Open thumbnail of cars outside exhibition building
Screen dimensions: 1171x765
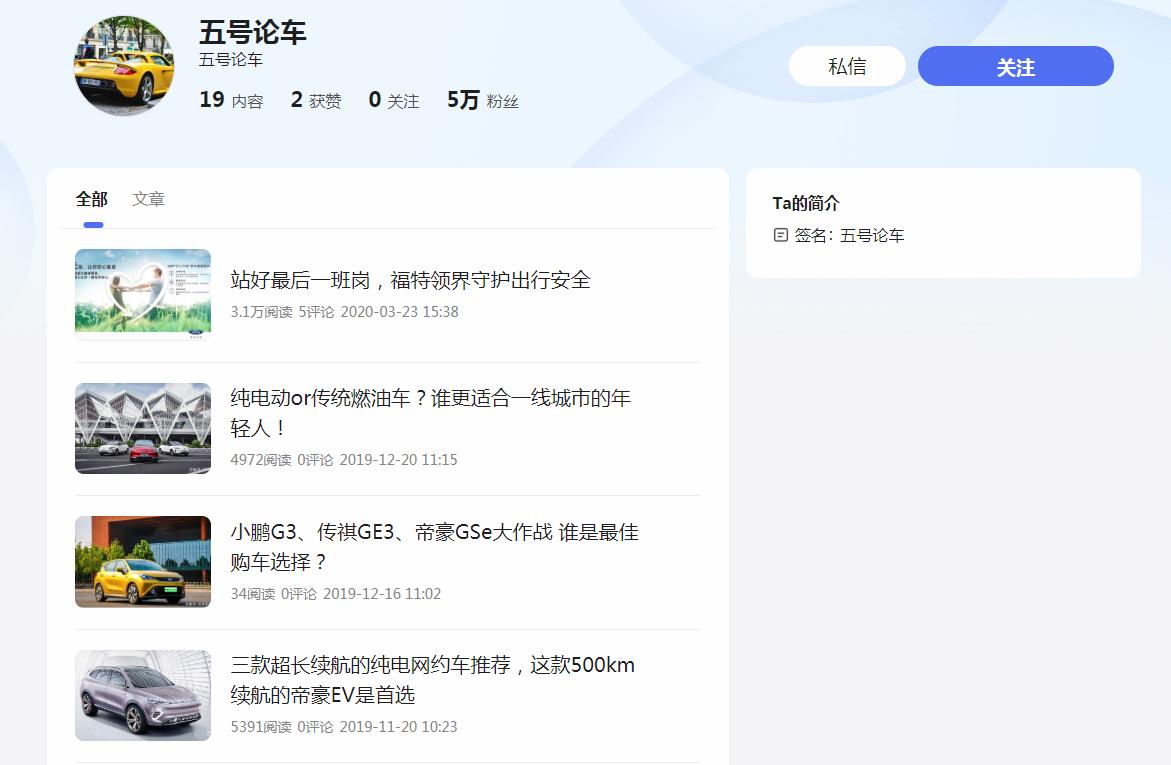(x=143, y=428)
